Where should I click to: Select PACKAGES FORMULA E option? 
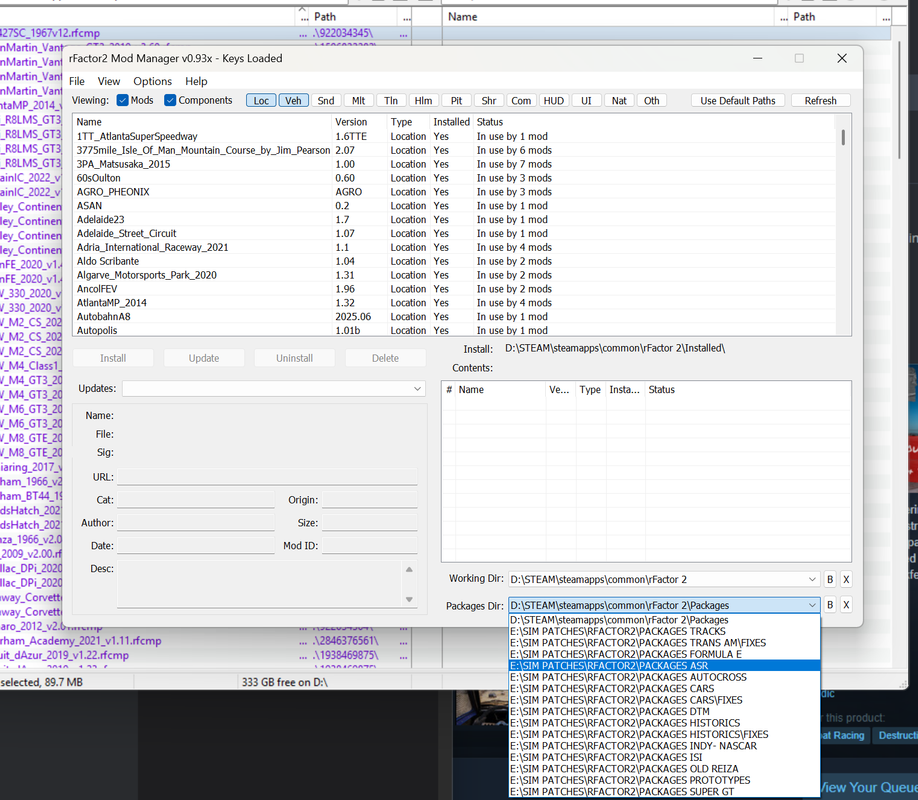tap(664, 654)
